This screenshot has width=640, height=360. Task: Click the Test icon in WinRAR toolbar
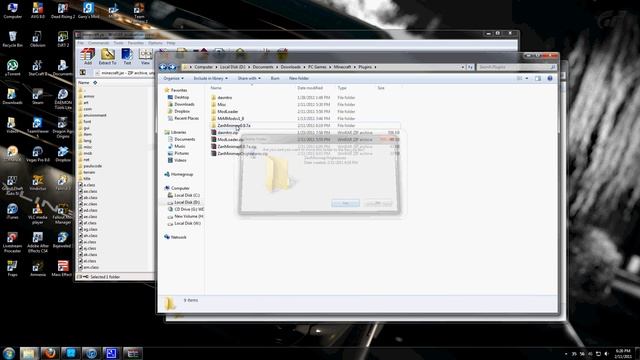[x=127, y=56]
